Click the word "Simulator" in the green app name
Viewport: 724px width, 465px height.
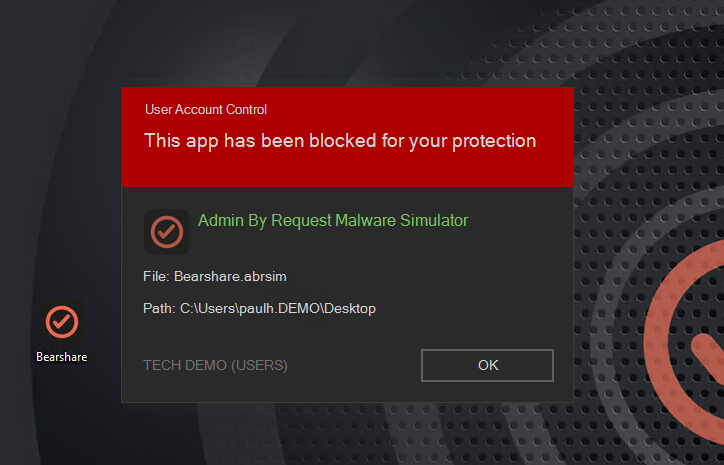(x=434, y=220)
